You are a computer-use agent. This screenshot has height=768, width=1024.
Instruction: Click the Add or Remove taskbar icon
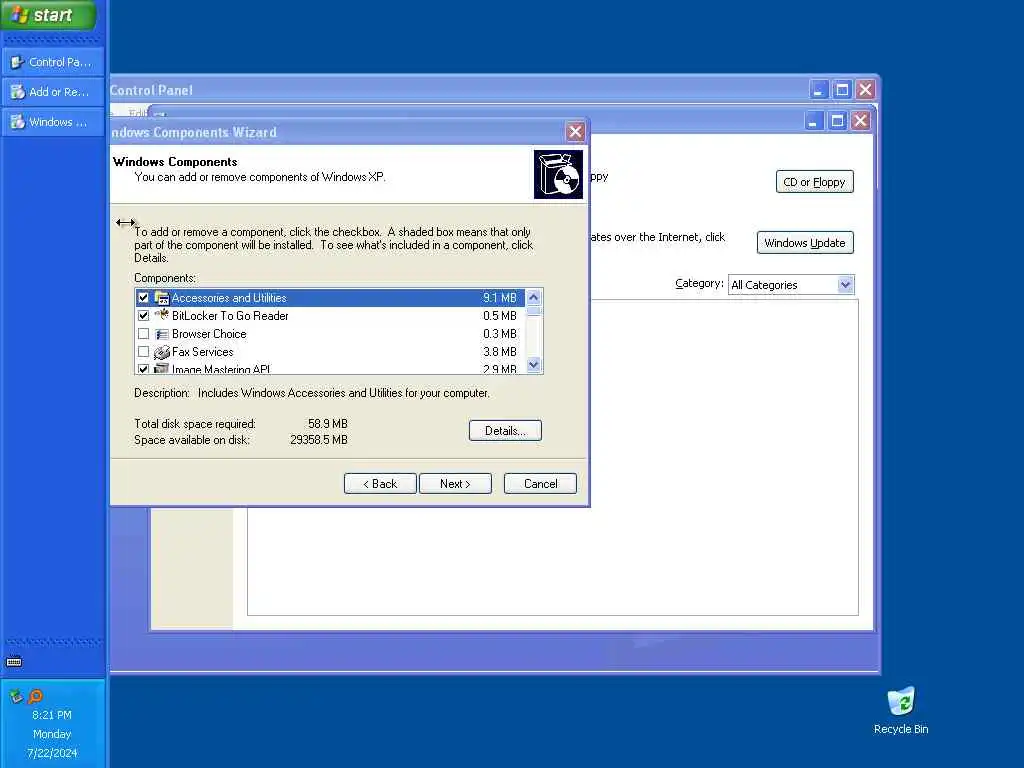coord(18,92)
